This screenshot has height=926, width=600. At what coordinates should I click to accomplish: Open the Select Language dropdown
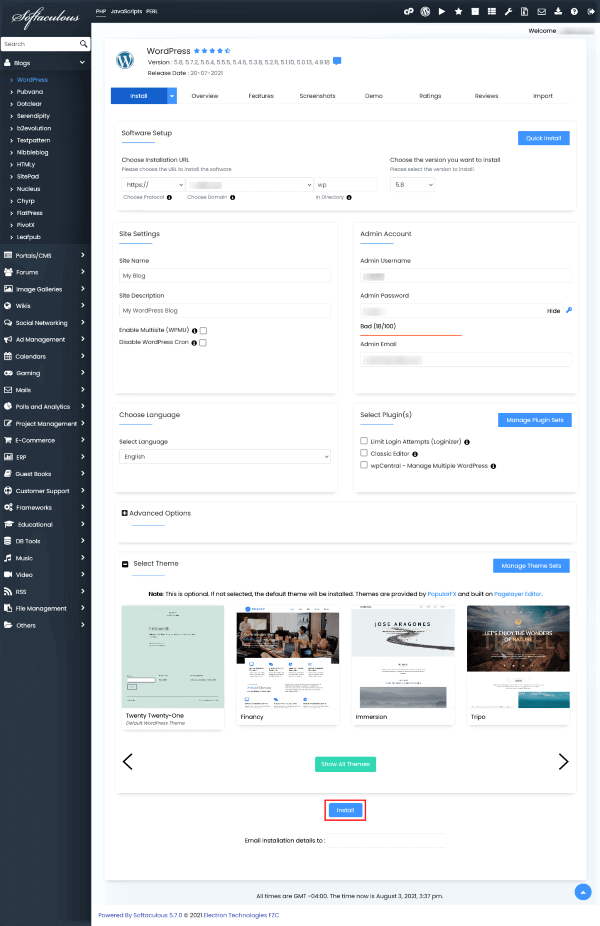click(x=224, y=456)
